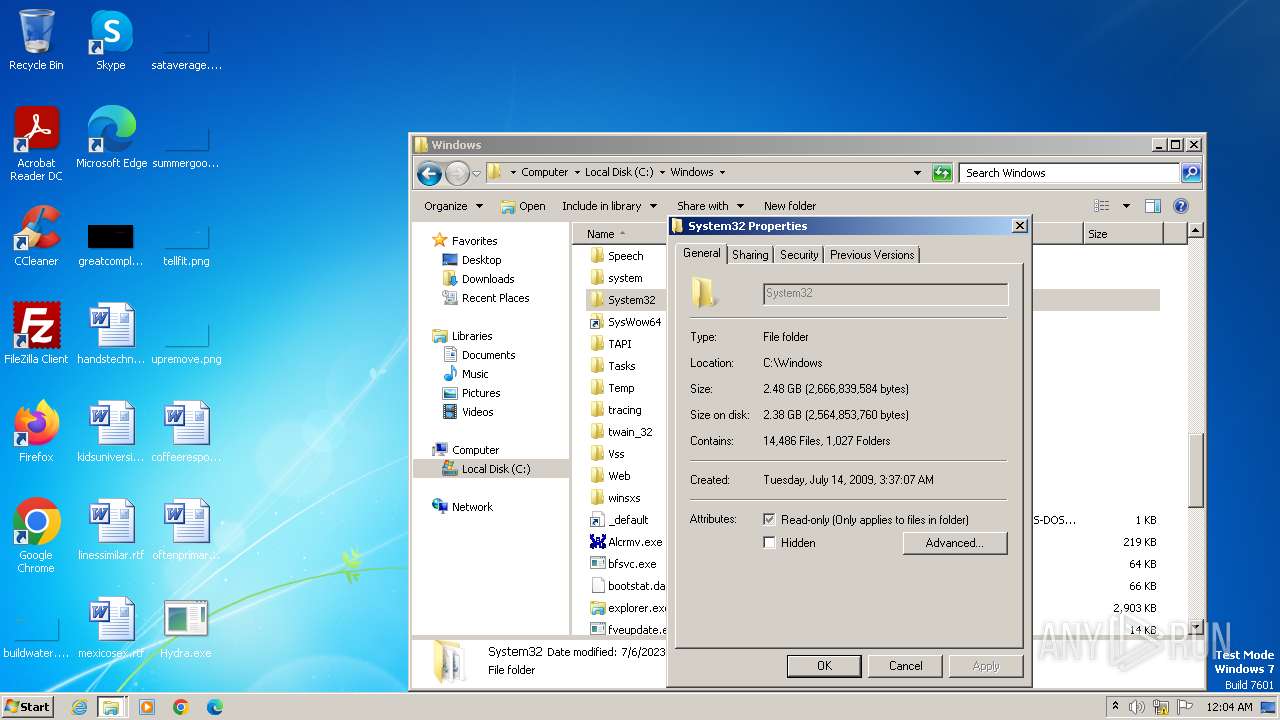The height and width of the screenshot is (720, 1280).
Task: Select Network in navigation pane
Action: [x=472, y=507]
